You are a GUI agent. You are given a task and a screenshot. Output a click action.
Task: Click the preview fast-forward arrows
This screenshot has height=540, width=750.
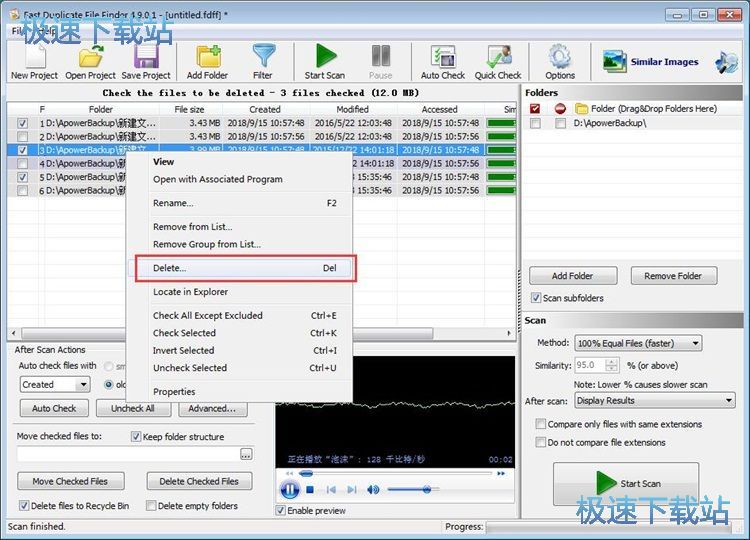pos(501,473)
